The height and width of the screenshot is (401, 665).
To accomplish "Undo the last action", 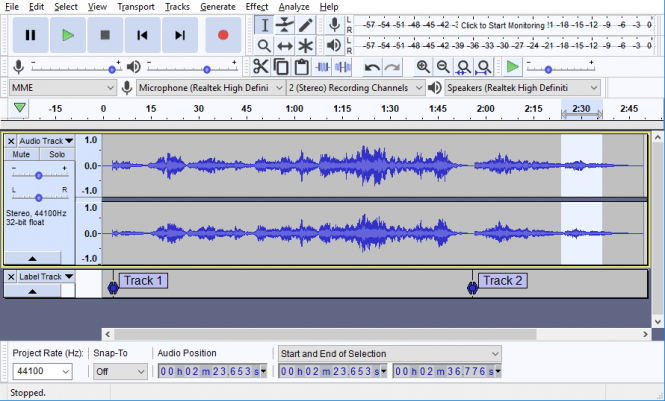I will pyautogui.click(x=372, y=67).
